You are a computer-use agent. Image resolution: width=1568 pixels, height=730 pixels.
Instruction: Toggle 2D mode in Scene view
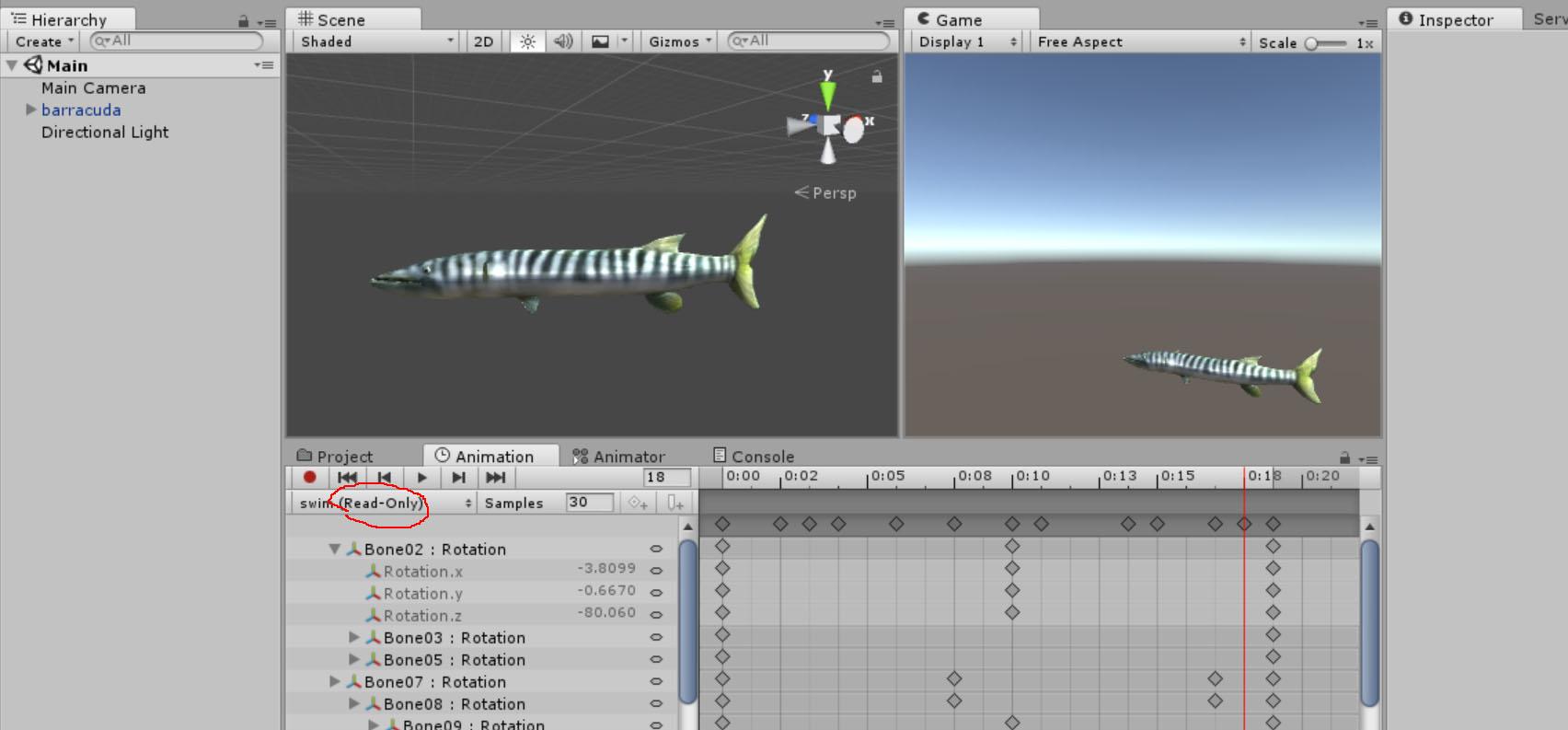coord(483,41)
